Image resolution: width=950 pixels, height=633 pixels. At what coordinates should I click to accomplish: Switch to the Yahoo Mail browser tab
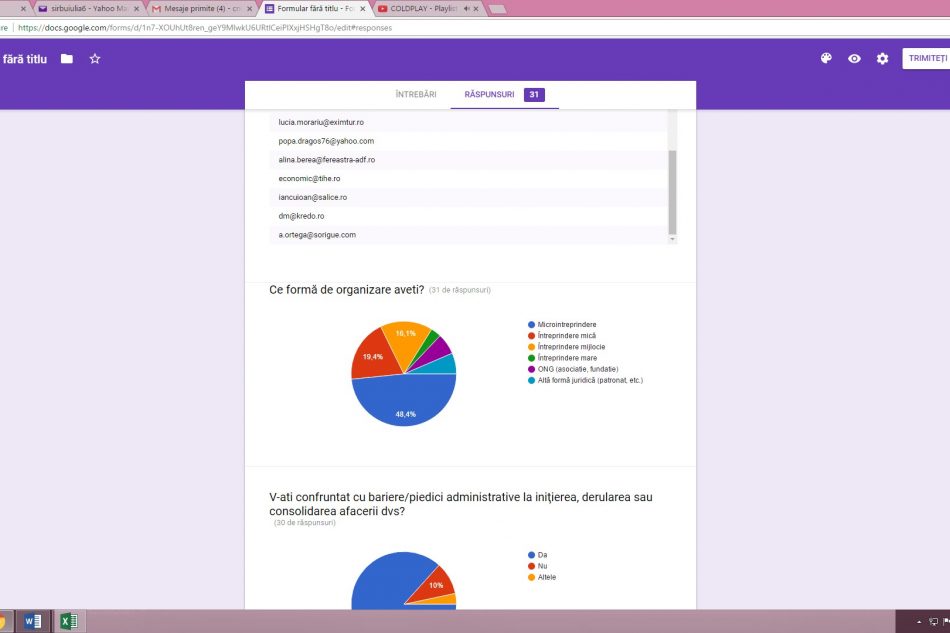pos(85,9)
